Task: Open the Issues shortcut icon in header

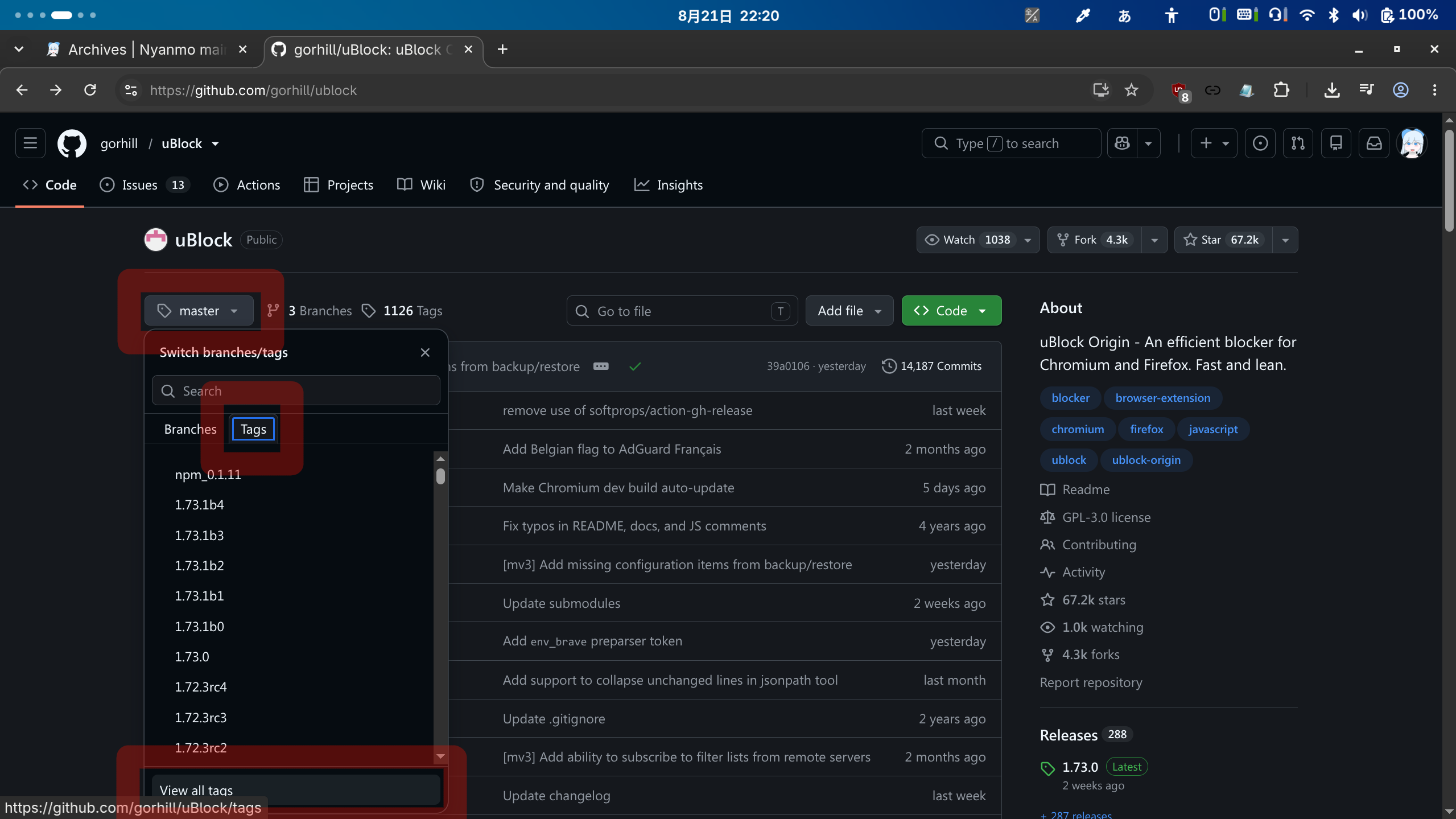Action: click(1260, 143)
